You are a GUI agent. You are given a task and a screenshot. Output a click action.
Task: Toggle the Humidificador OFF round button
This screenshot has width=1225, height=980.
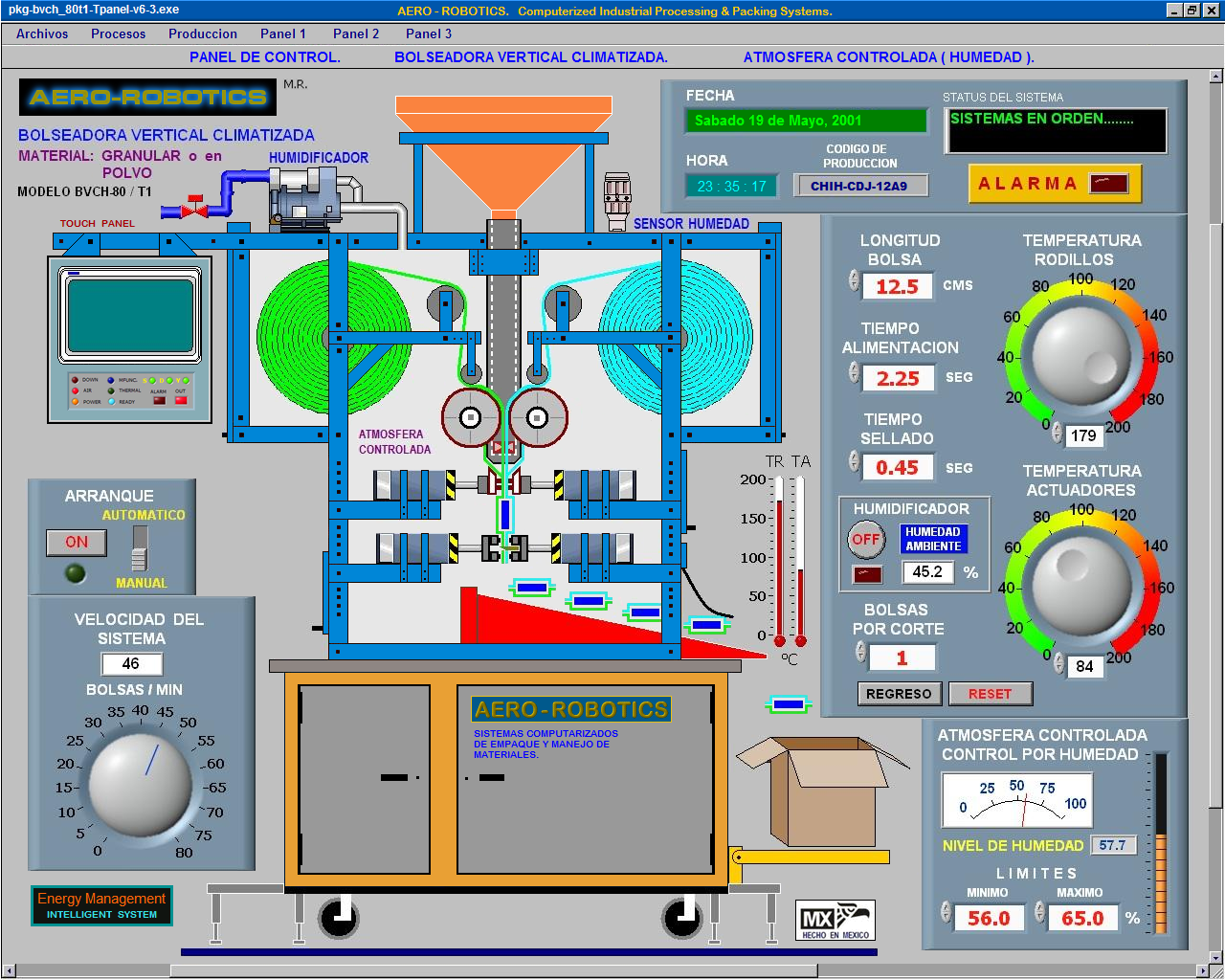[866, 539]
